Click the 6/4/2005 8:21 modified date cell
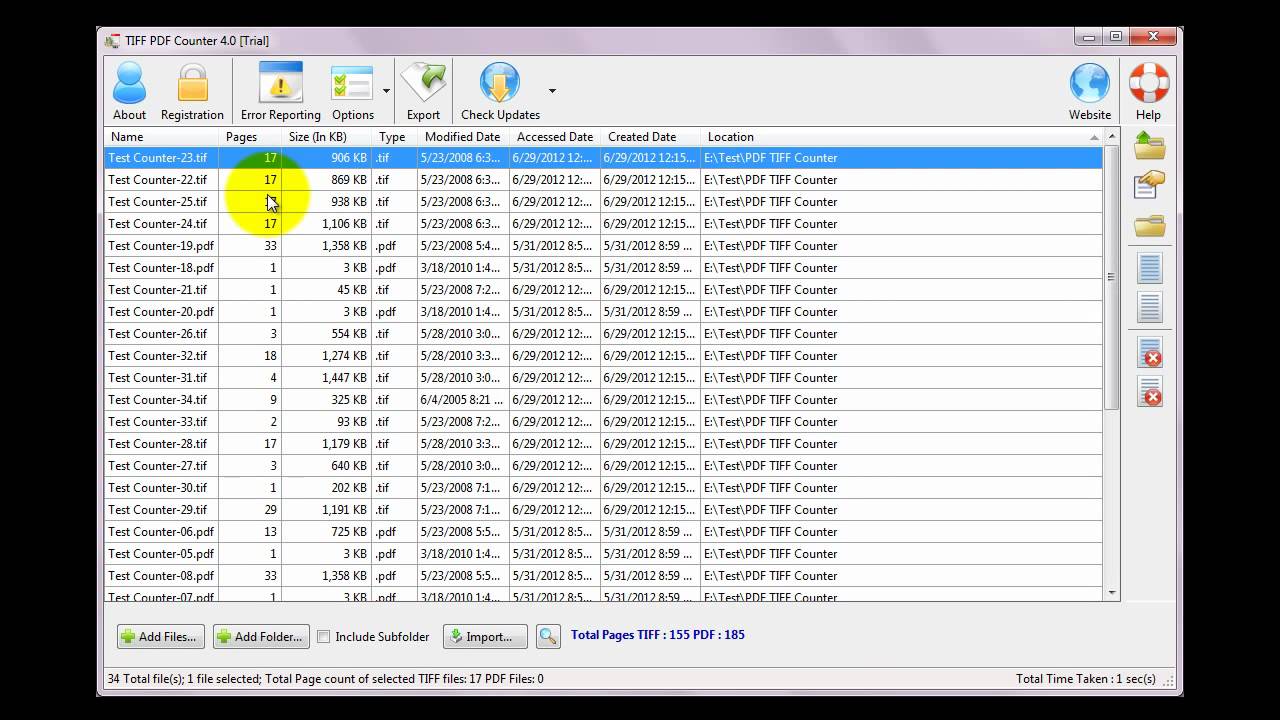The height and width of the screenshot is (720, 1280). pyautogui.click(x=463, y=400)
